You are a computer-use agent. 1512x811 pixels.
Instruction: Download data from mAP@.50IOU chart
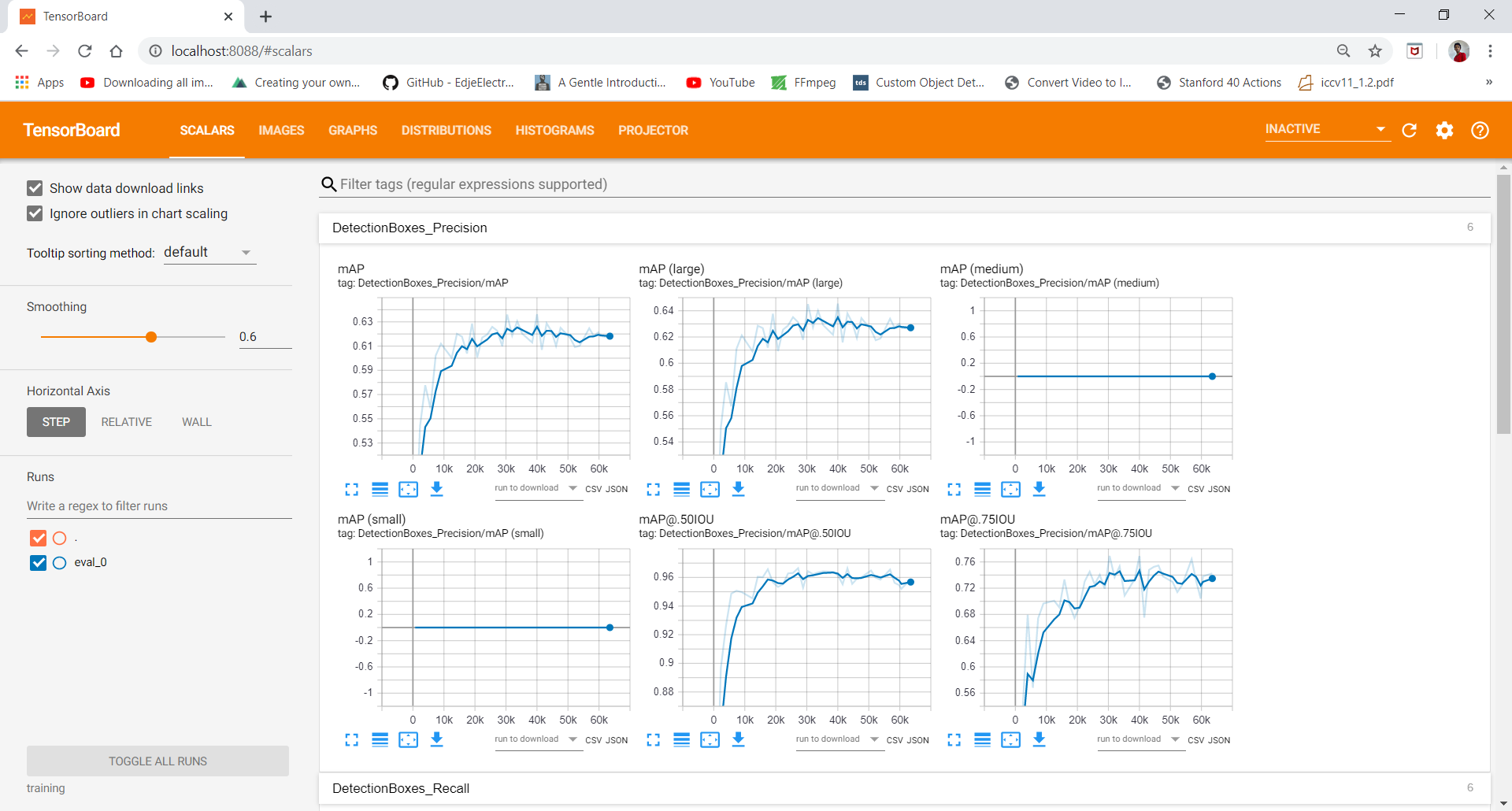tap(739, 740)
